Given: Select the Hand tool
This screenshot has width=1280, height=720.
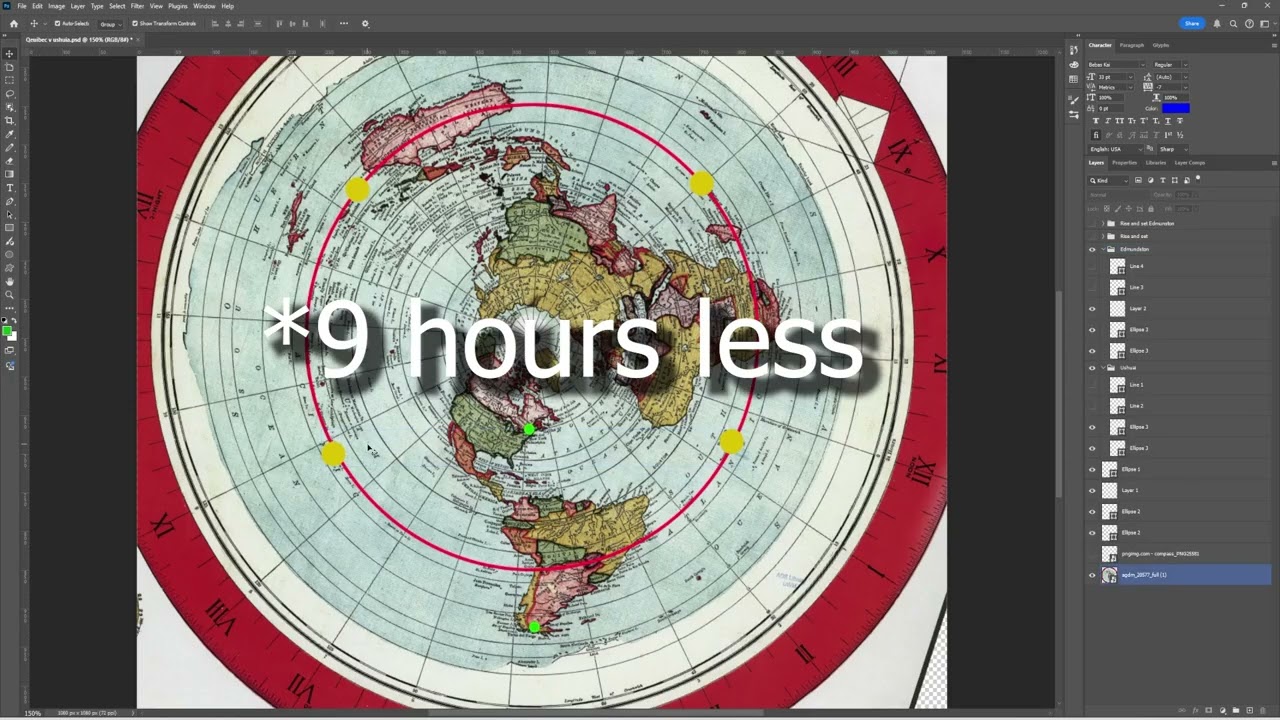Looking at the screenshot, I should (x=10, y=282).
